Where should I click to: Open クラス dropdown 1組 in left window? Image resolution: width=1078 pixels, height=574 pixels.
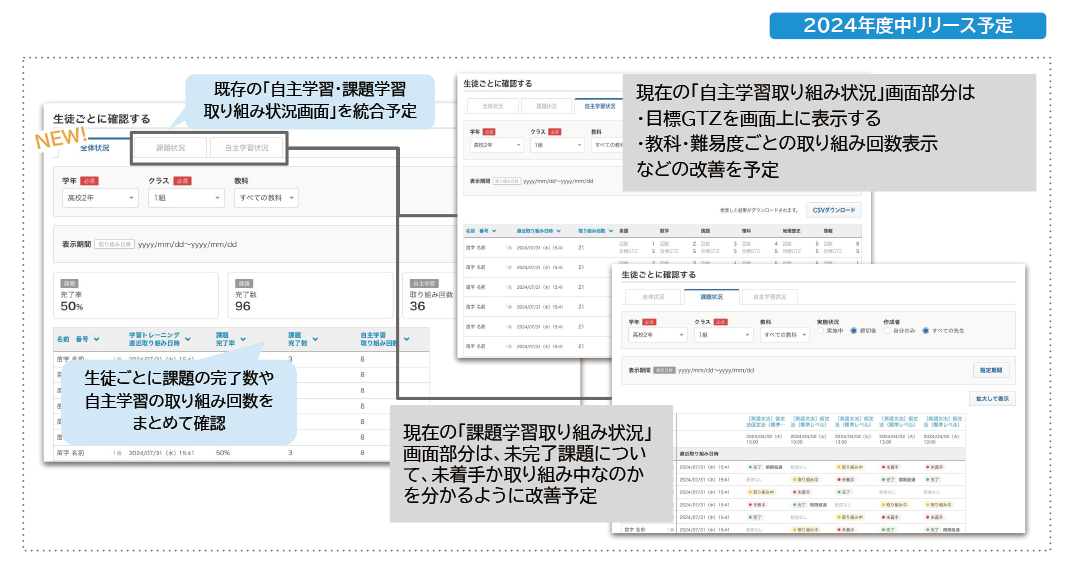click(x=186, y=198)
